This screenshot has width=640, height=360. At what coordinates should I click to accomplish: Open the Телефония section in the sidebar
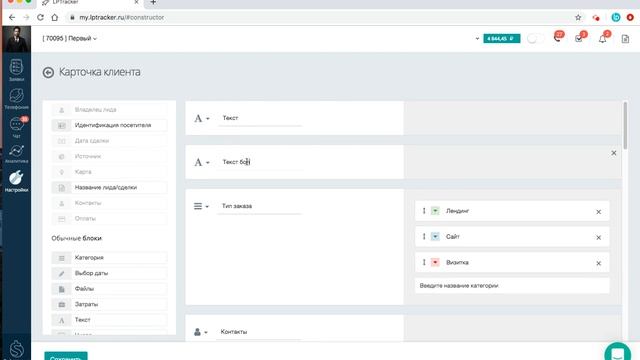16,99
